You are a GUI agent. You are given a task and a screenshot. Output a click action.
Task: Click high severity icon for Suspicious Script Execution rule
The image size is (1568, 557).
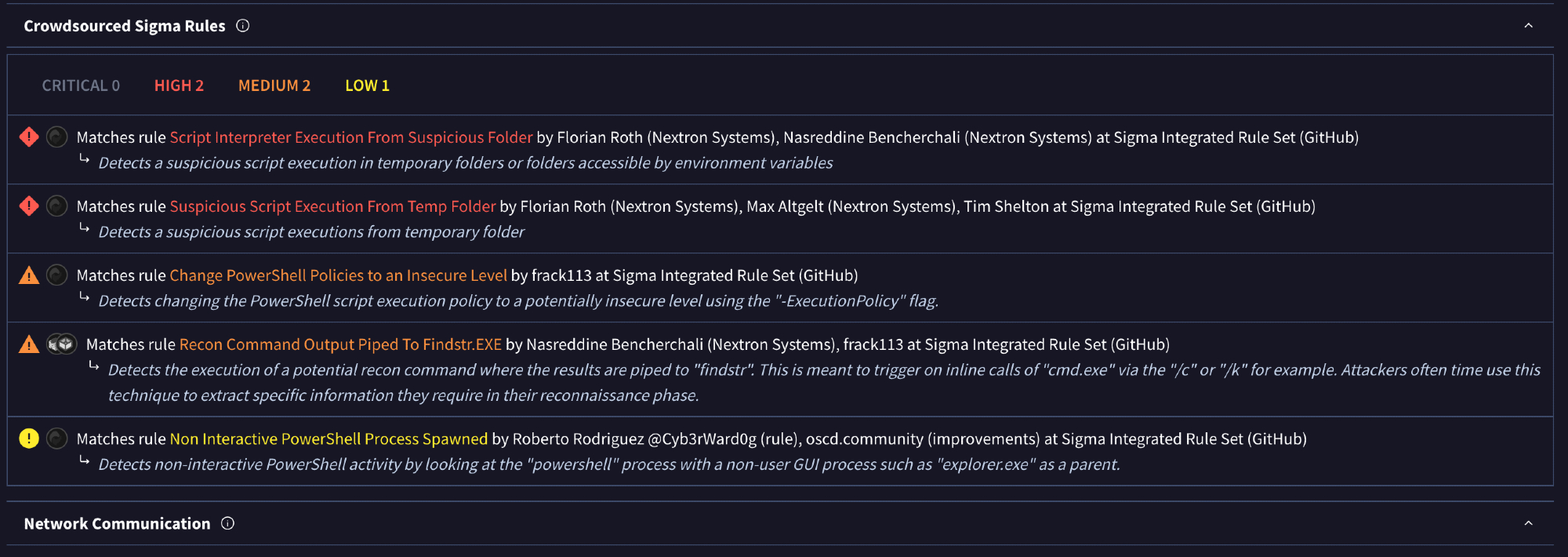pyautogui.click(x=29, y=206)
